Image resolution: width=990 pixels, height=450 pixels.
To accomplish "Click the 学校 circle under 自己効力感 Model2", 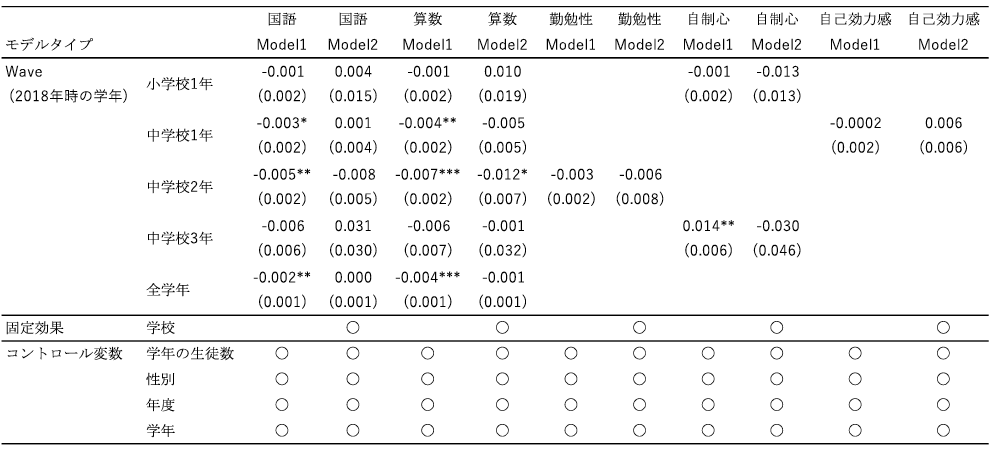I will [x=943, y=327].
